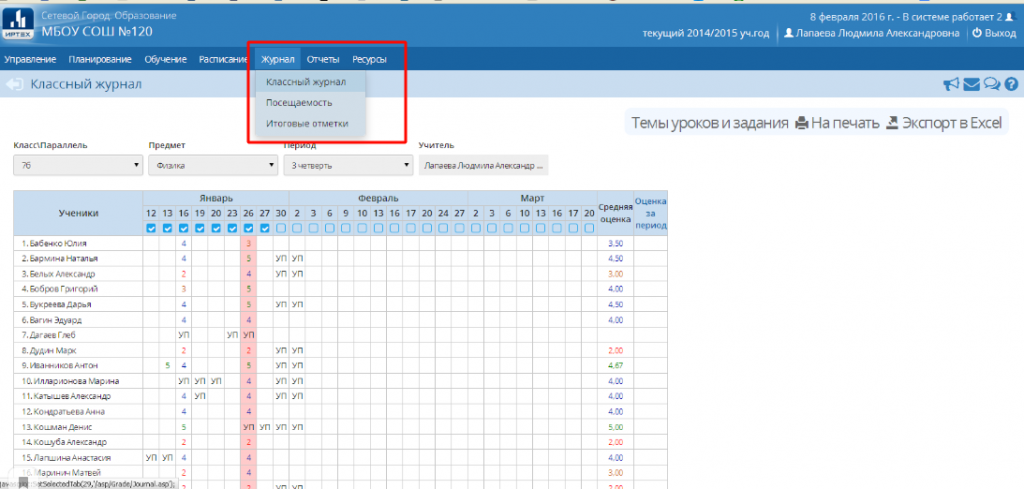Uncheck the January 26 column checkbox

[x=249, y=228]
